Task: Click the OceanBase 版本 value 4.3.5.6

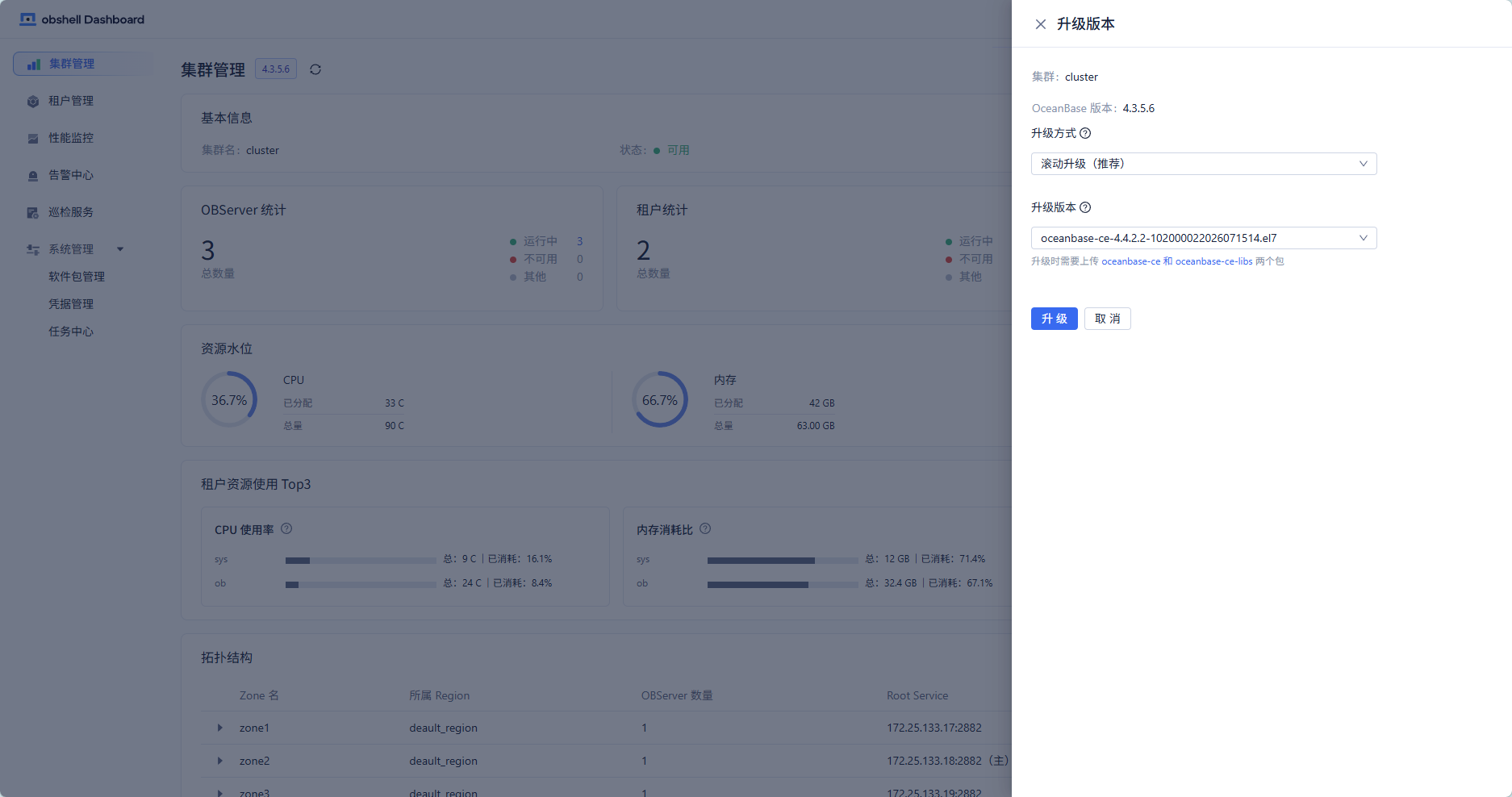Action: tap(1138, 108)
